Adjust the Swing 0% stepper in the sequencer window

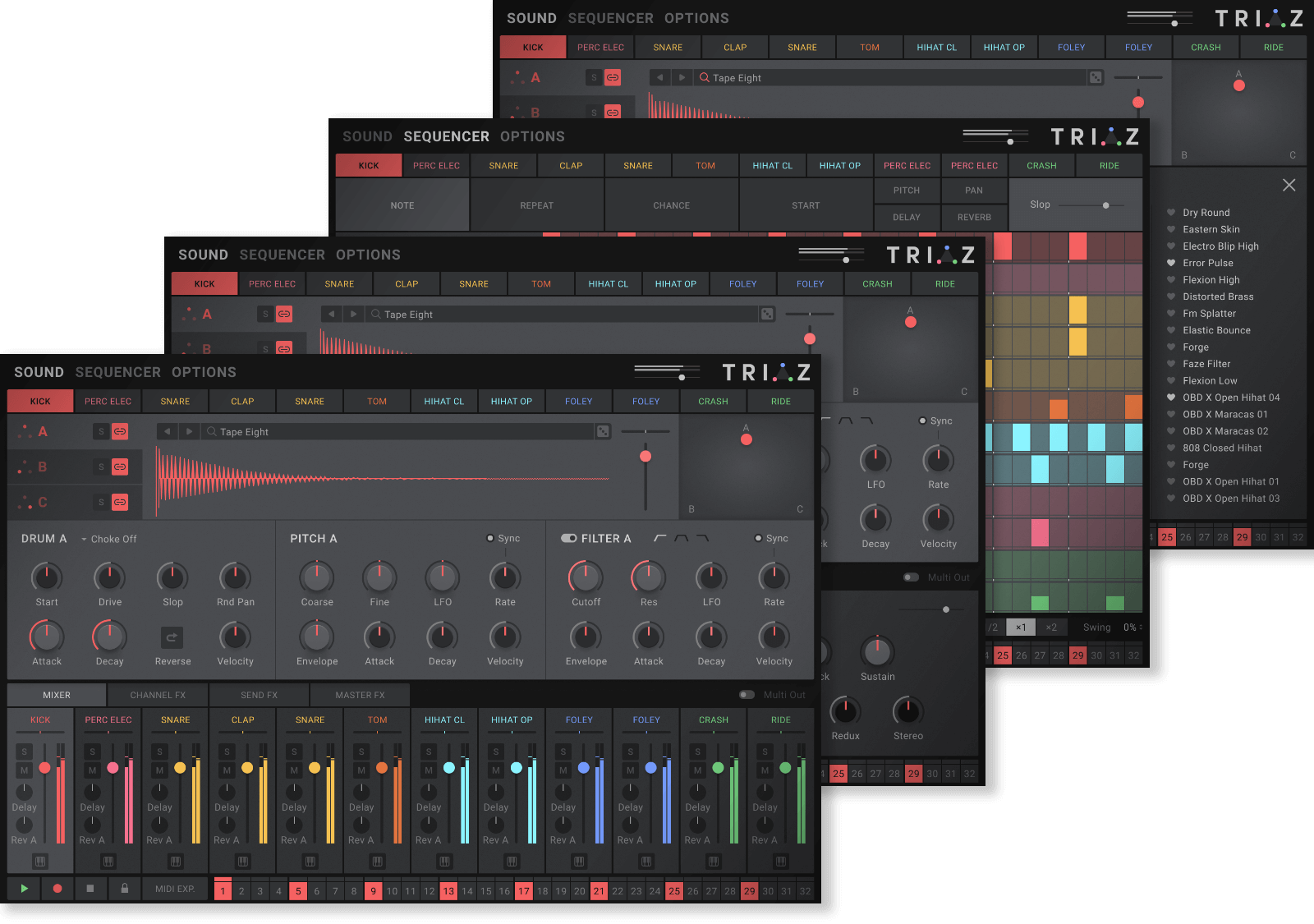pyautogui.click(x=1141, y=627)
